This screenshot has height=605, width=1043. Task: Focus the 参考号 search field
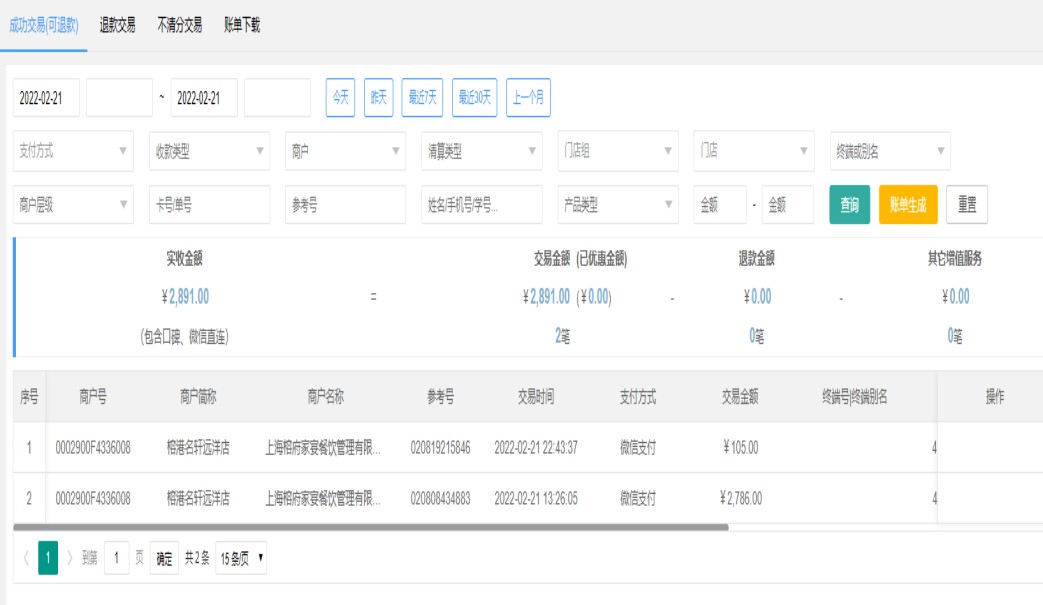(345, 205)
